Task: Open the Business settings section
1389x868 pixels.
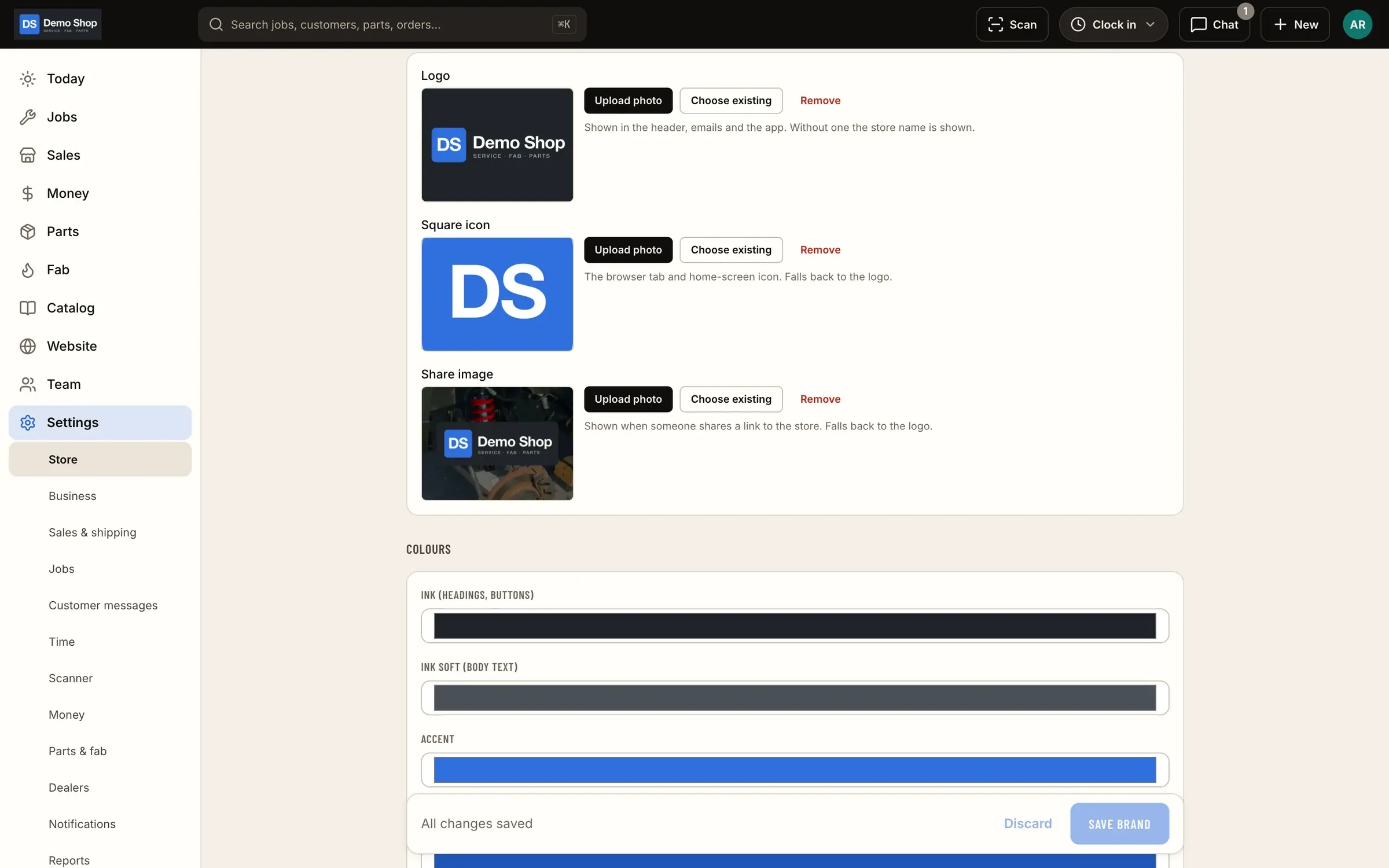Action: (x=72, y=496)
